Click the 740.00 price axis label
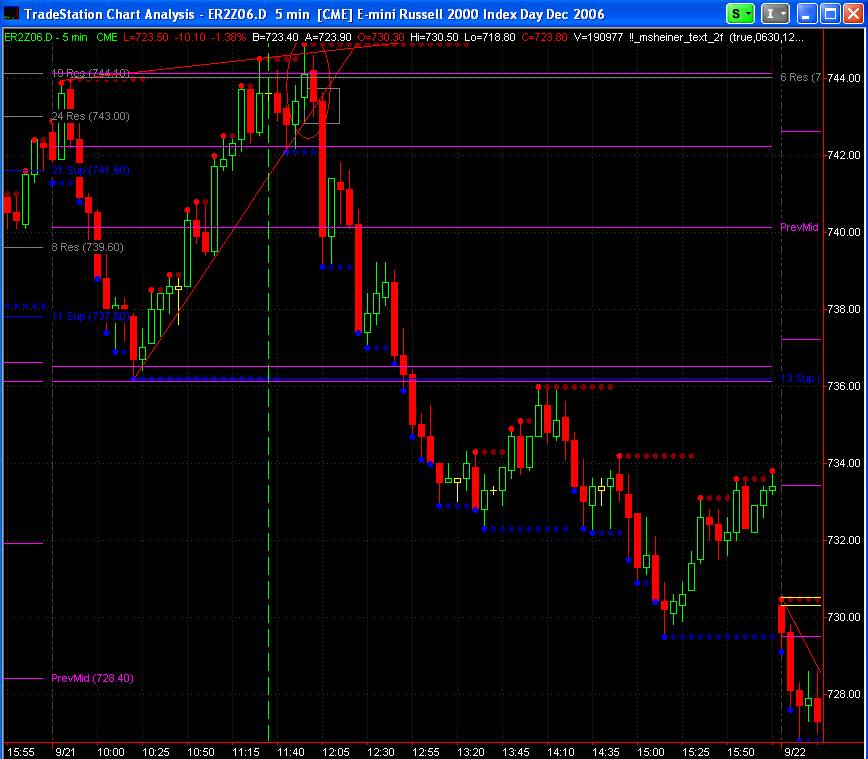Image resolution: width=868 pixels, height=759 pixels. 844,232
